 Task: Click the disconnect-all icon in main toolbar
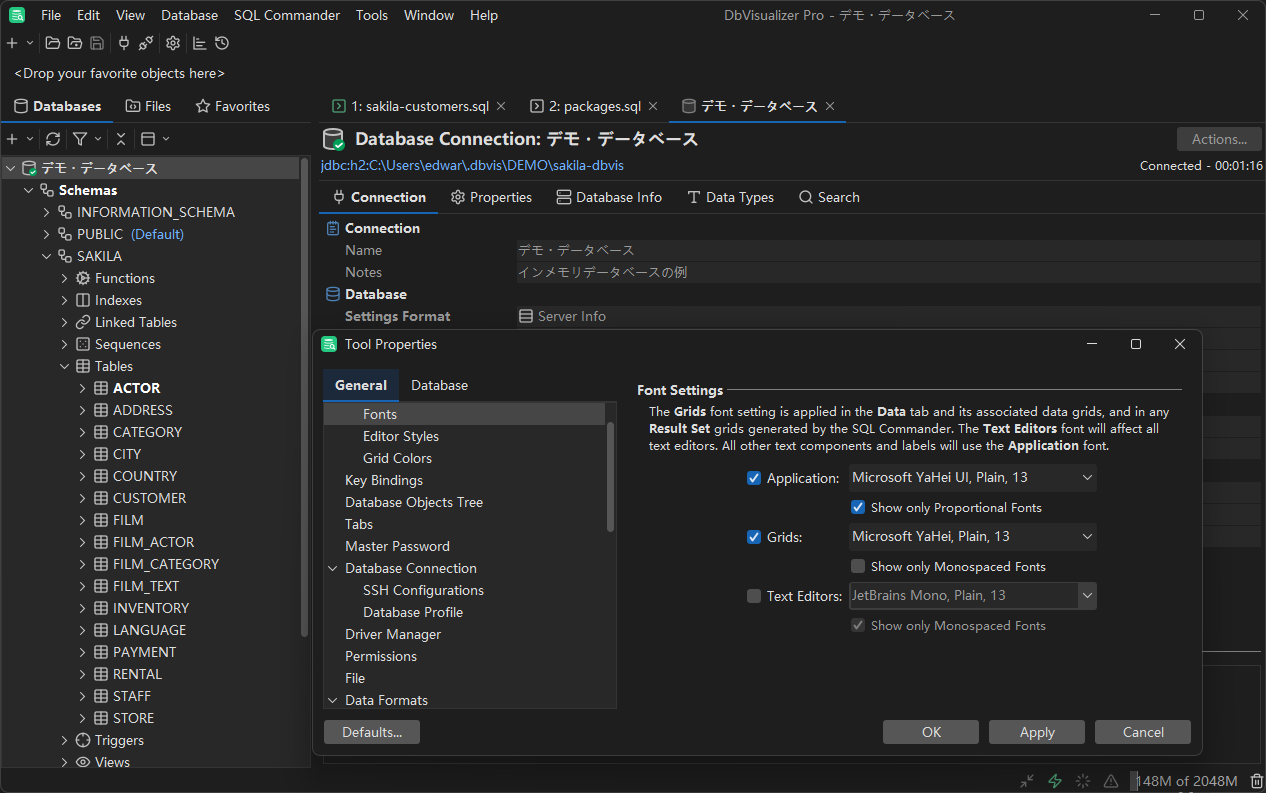[x=146, y=43]
